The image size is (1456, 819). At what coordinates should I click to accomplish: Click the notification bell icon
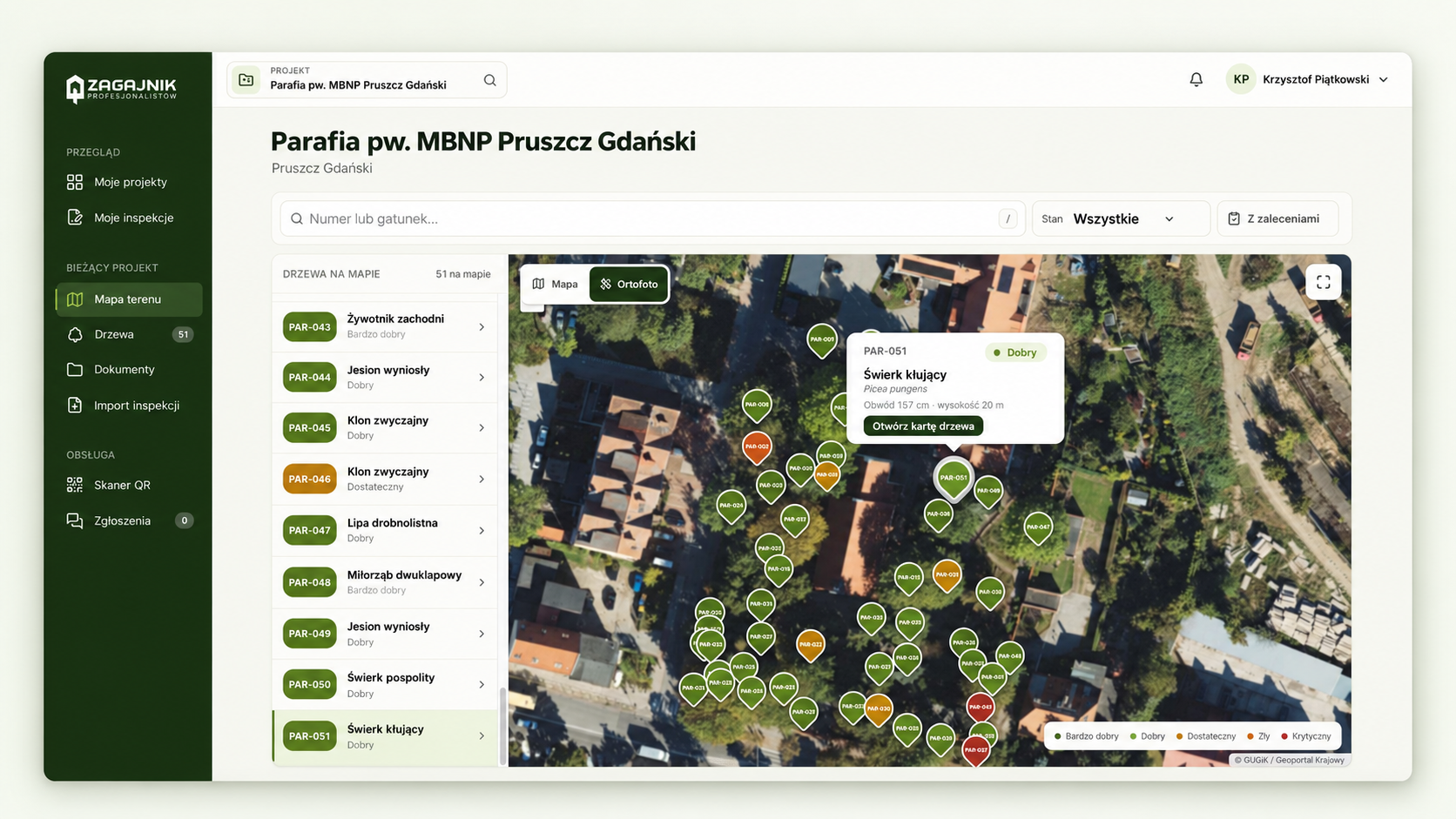point(1196,79)
